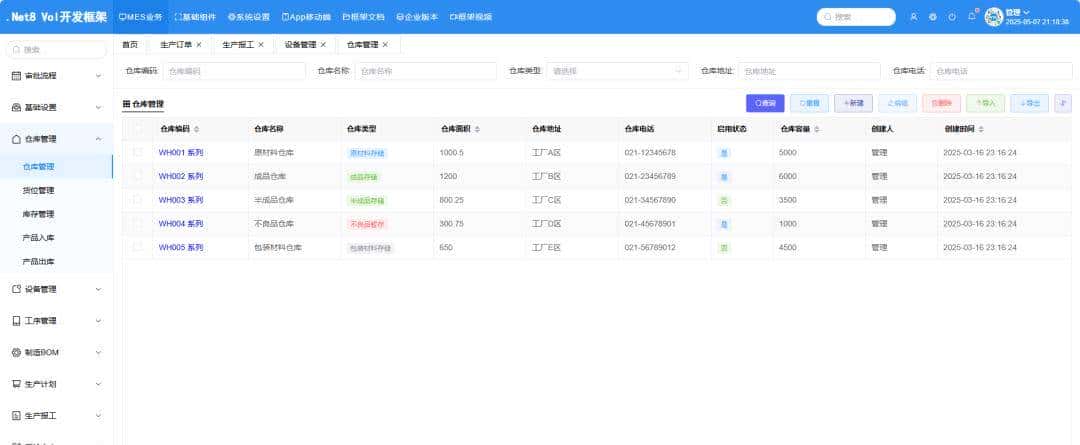Click the sidebar 搜索 search field
This screenshot has width=1080, height=445.
point(56,50)
